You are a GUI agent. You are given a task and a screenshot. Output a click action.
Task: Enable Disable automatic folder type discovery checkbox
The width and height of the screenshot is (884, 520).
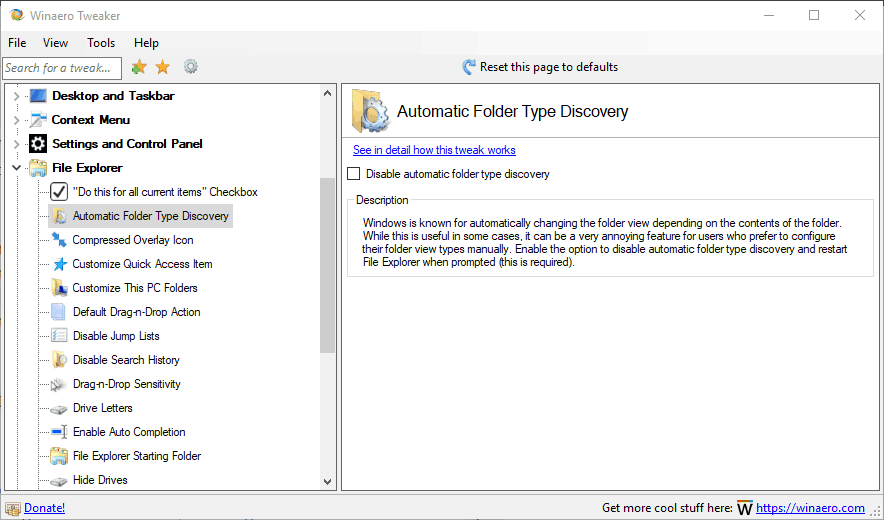tap(354, 174)
